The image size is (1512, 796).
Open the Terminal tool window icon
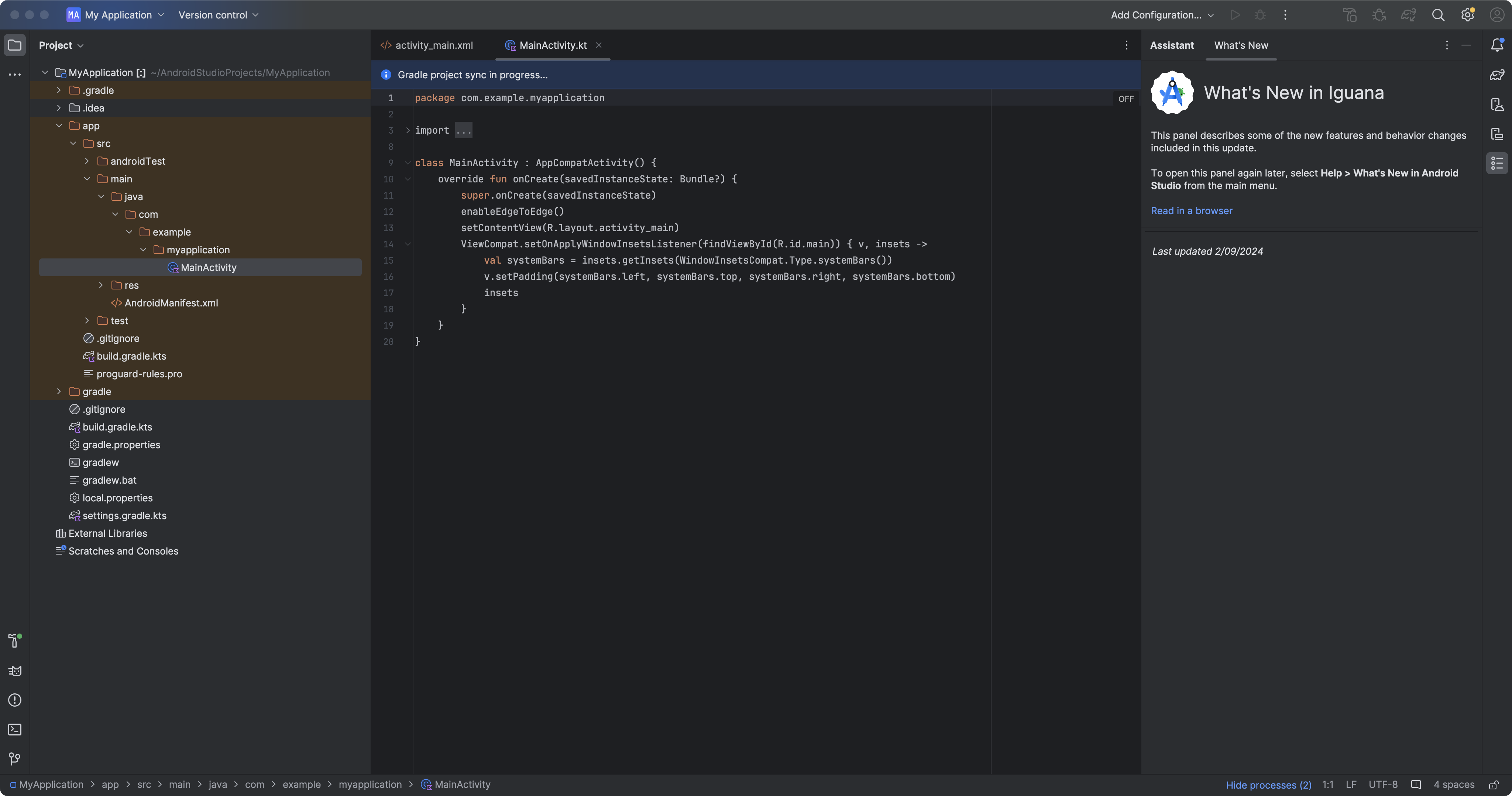15,730
